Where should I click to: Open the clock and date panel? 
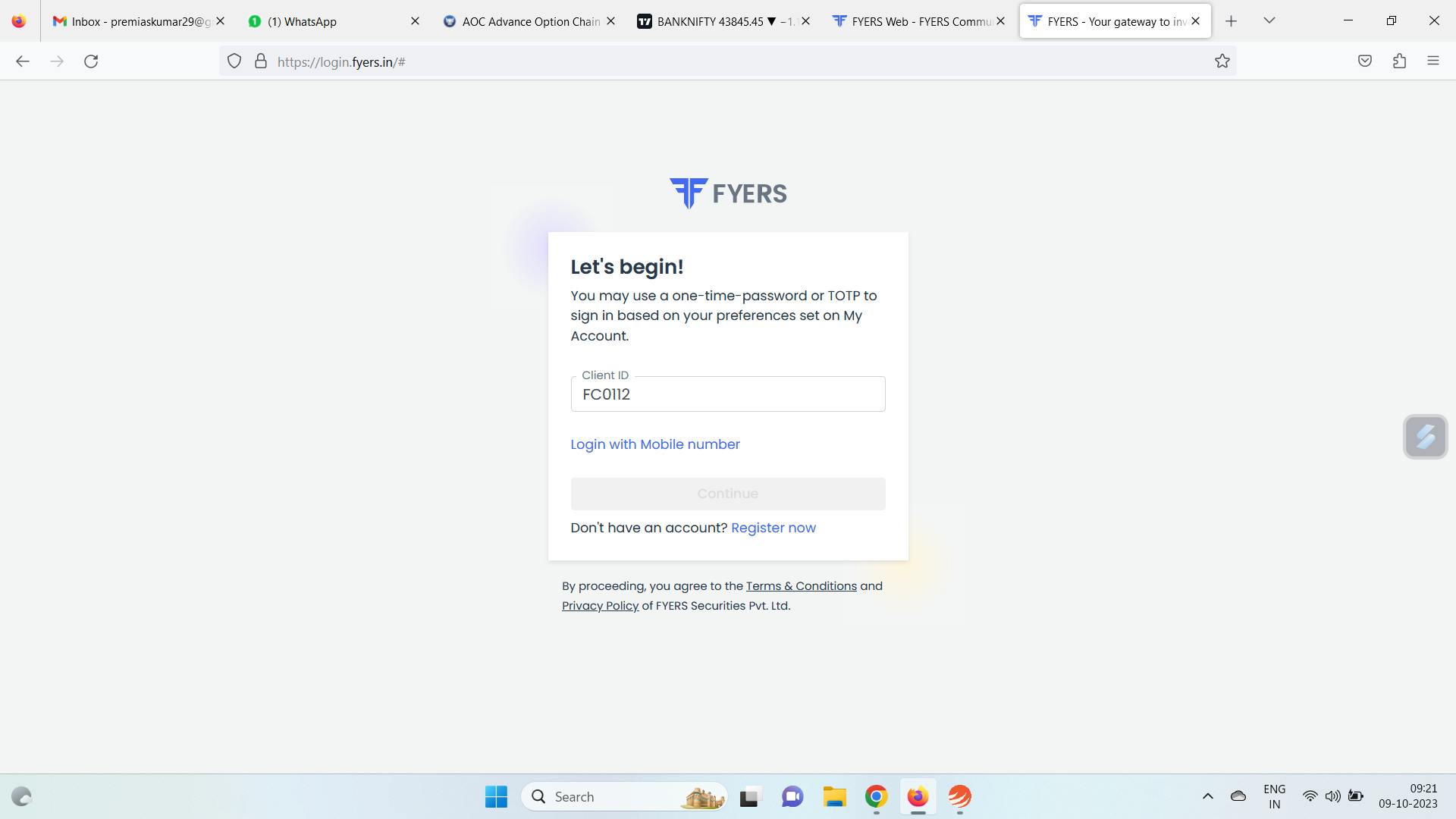[1408, 797]
